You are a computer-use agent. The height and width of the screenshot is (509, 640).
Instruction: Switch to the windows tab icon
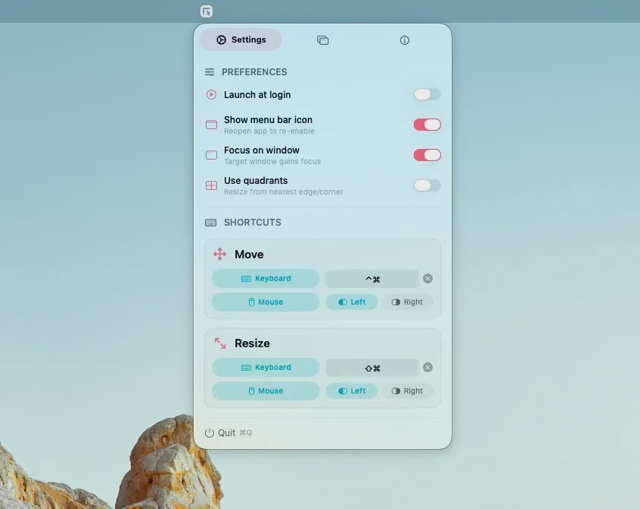pyautogui.click(x=323, y=40)
